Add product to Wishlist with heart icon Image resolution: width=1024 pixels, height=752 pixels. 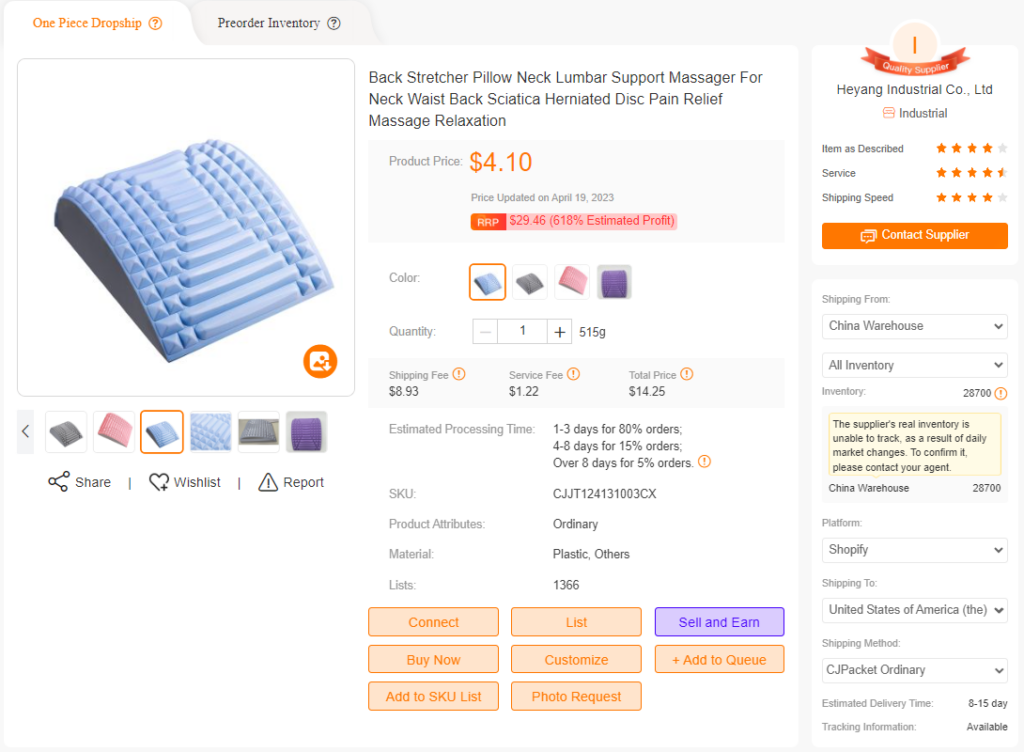159,482
